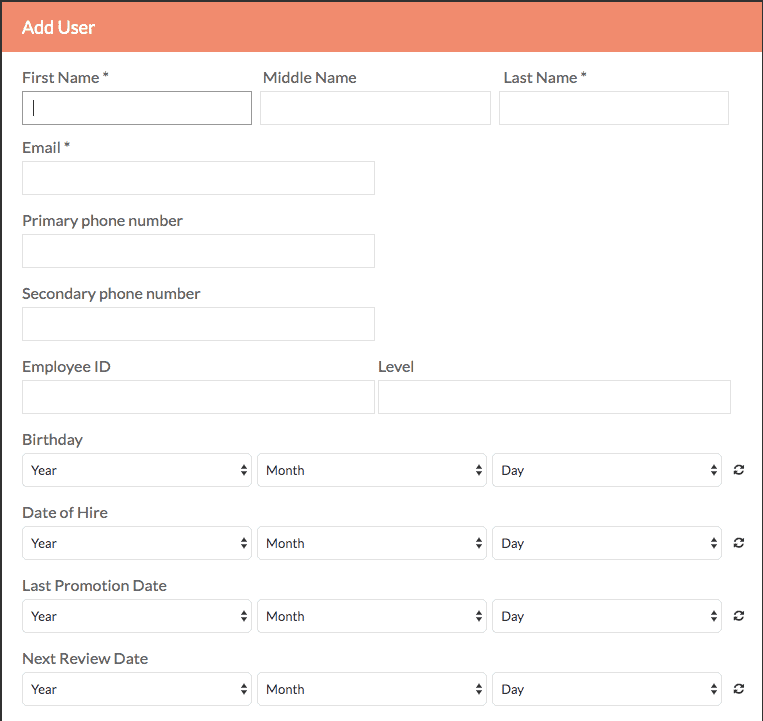Viewport: 763px width, 721px height.
Task: Open the Birthday Month dropdown
Action: tap(372, 470)
